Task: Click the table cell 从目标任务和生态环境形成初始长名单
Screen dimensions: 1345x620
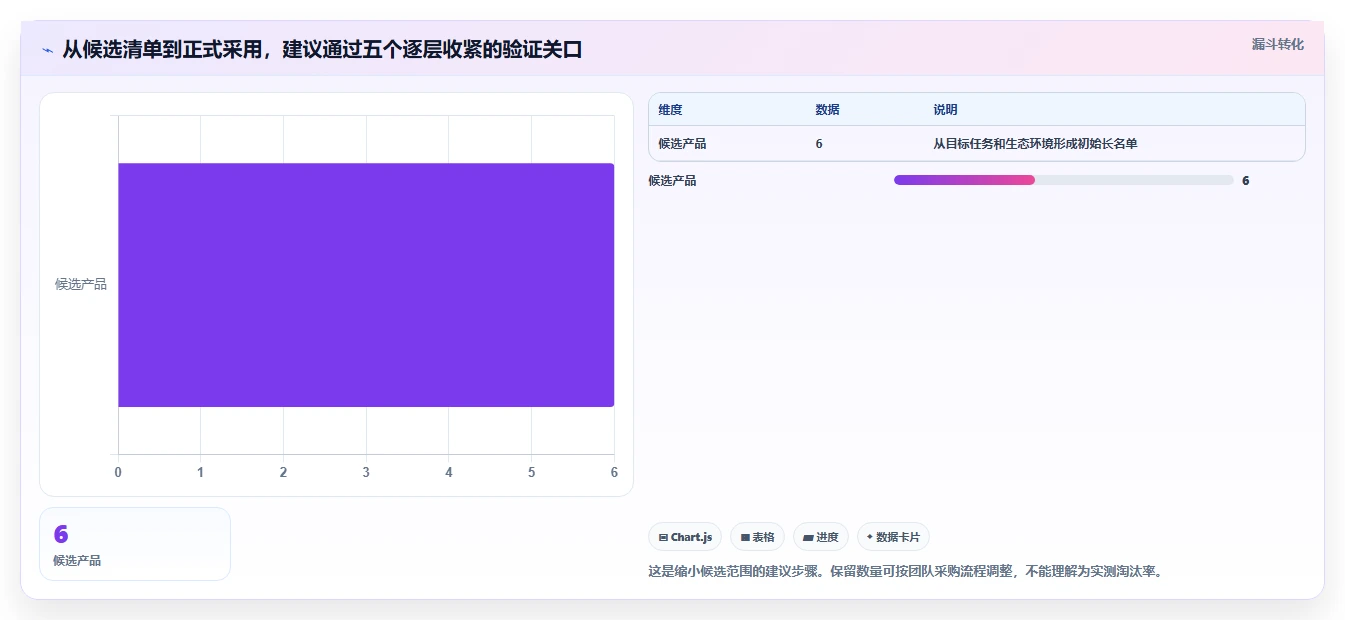Action: (1035, 144)
